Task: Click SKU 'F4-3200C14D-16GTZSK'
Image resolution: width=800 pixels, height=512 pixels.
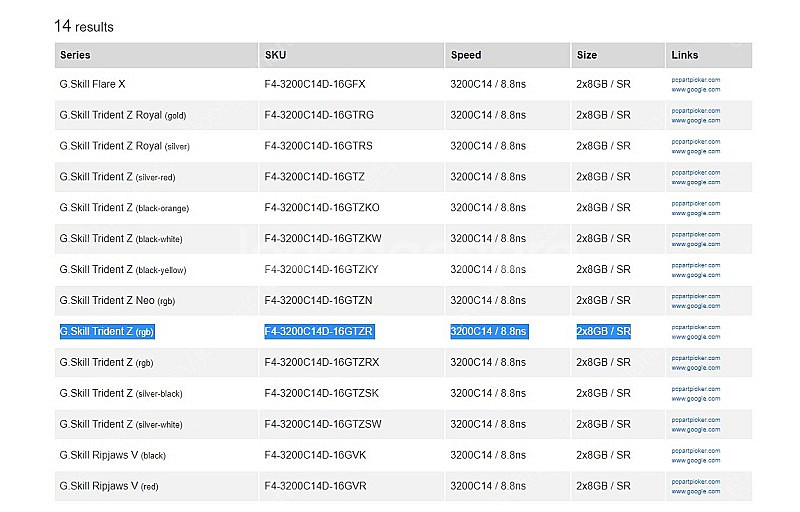Action: (x=322, y=393)
